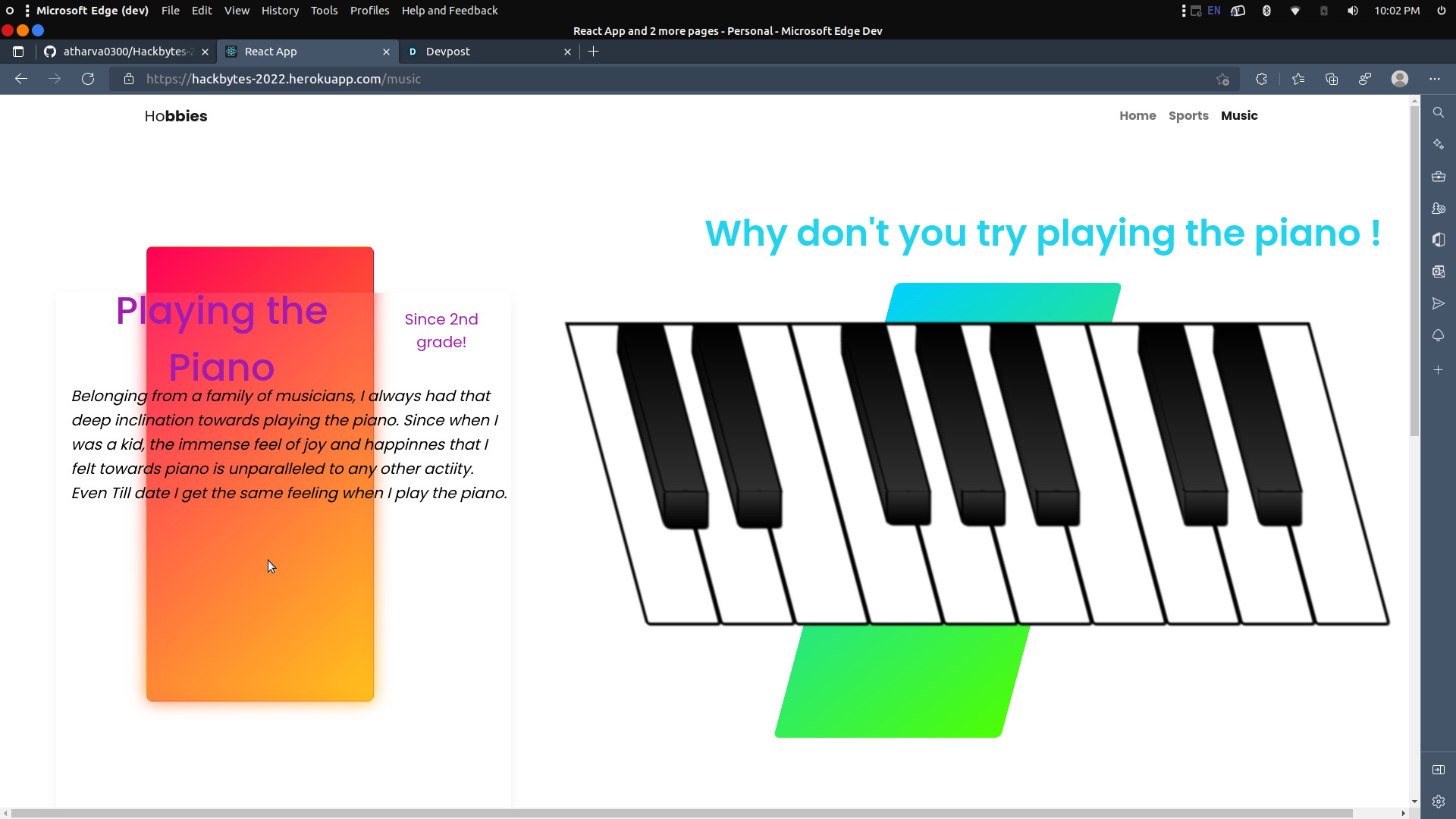Screen dimensions: 1456x819
Task: Switch to the atharva0300/Hackbytes GitHub tab
Action: [x=125, y=52]
